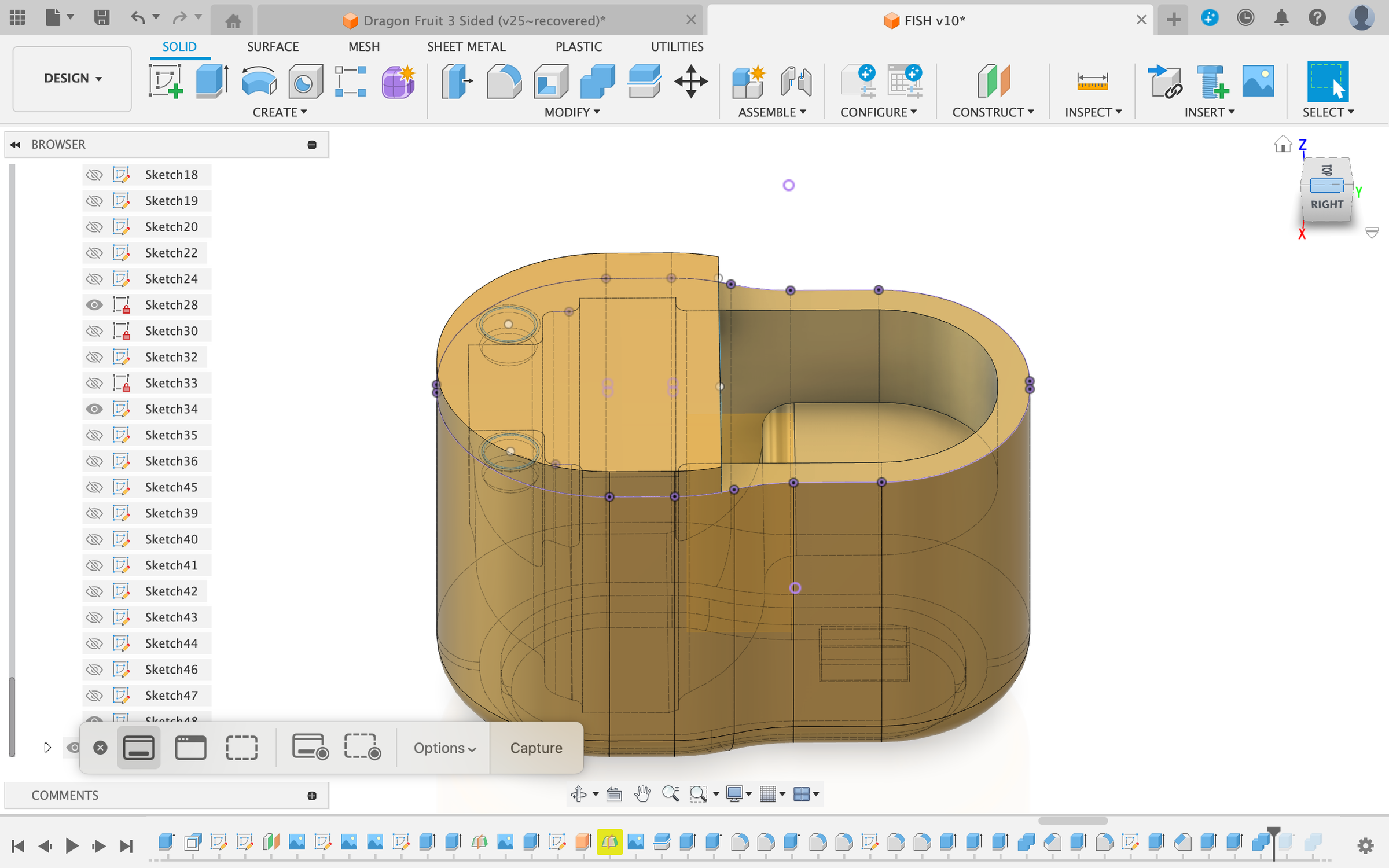Select the Revolve tool icon

coord(258,80)
